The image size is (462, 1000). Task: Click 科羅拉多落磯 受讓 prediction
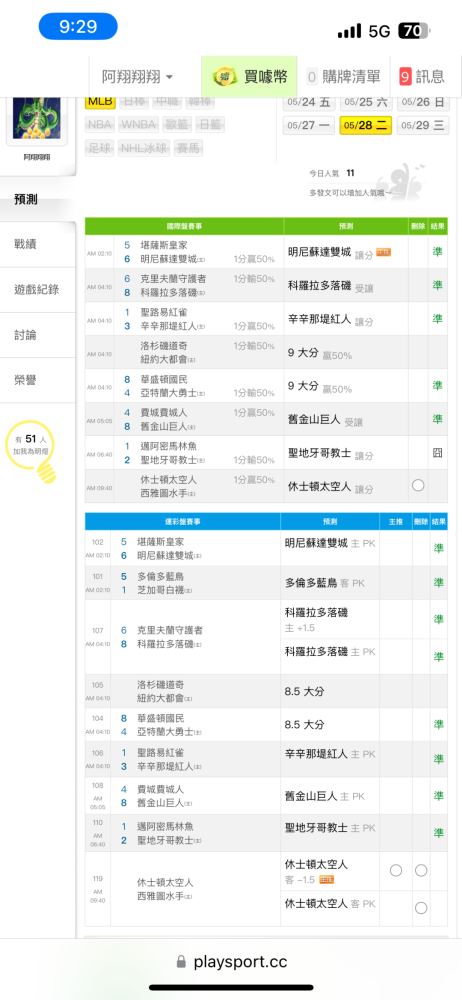[331, 286]
